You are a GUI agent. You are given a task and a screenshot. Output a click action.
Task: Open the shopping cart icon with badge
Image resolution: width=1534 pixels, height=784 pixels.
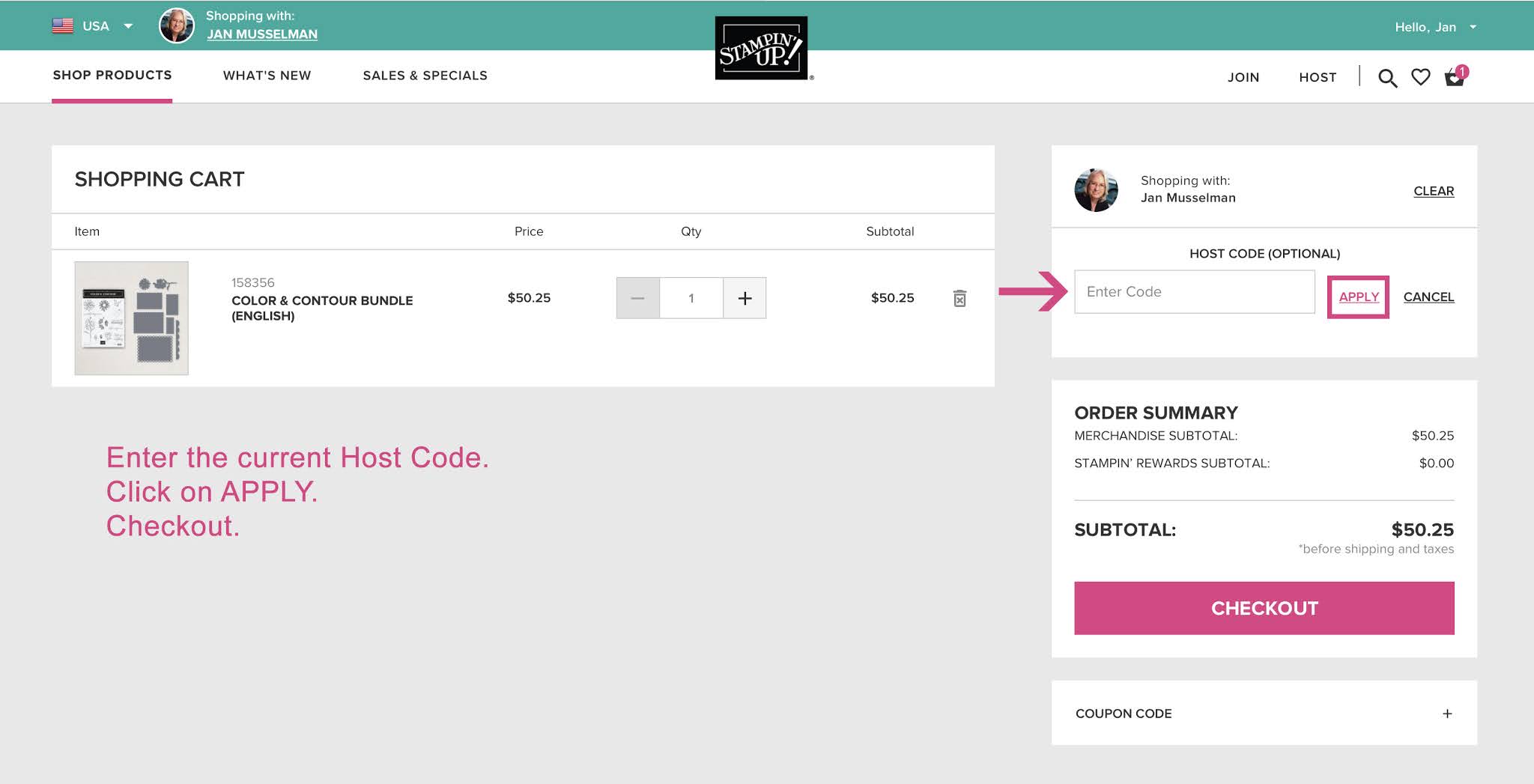click(1454, 77)
